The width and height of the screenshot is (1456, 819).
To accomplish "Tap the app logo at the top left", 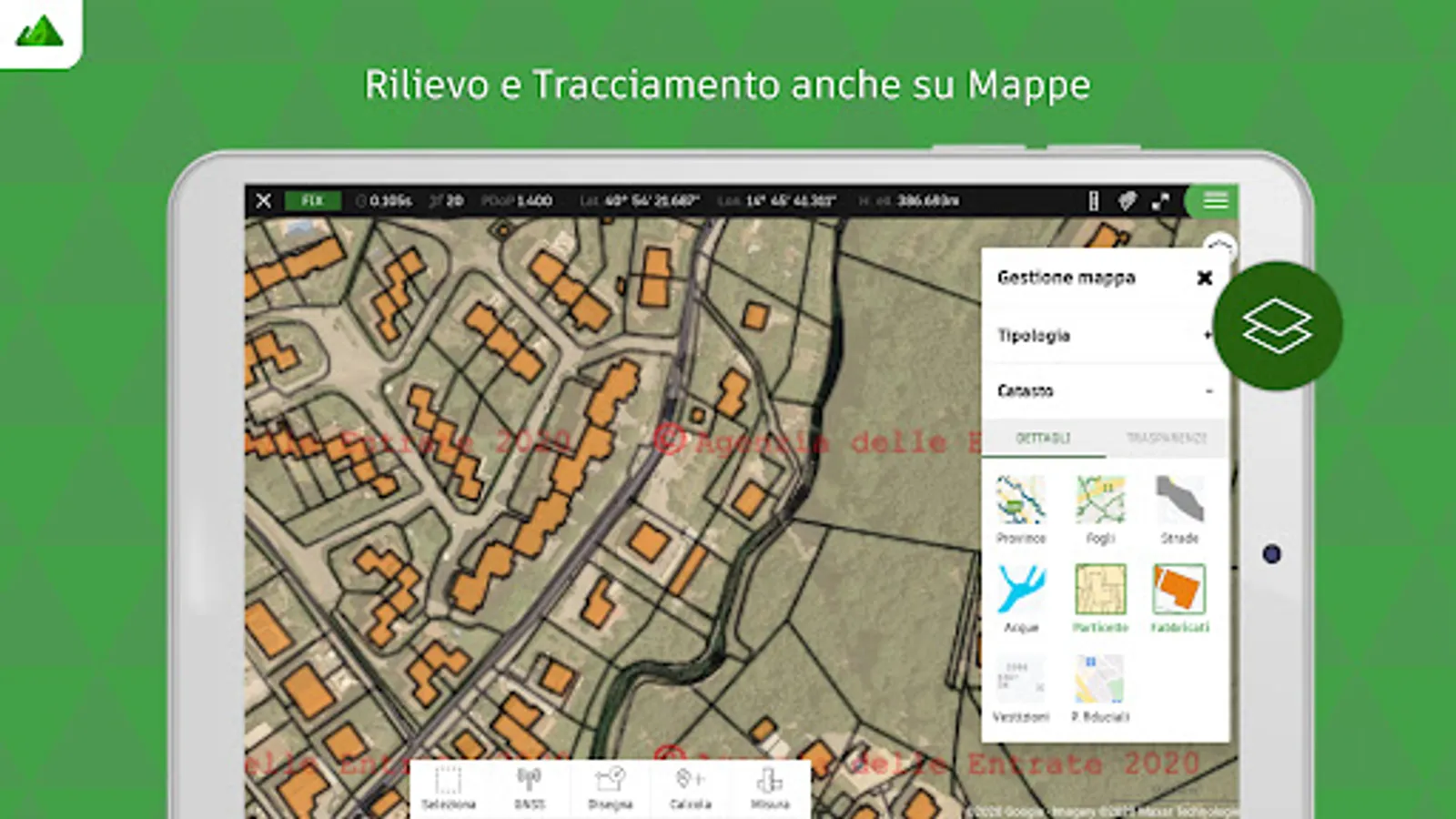I will (39, 32).
